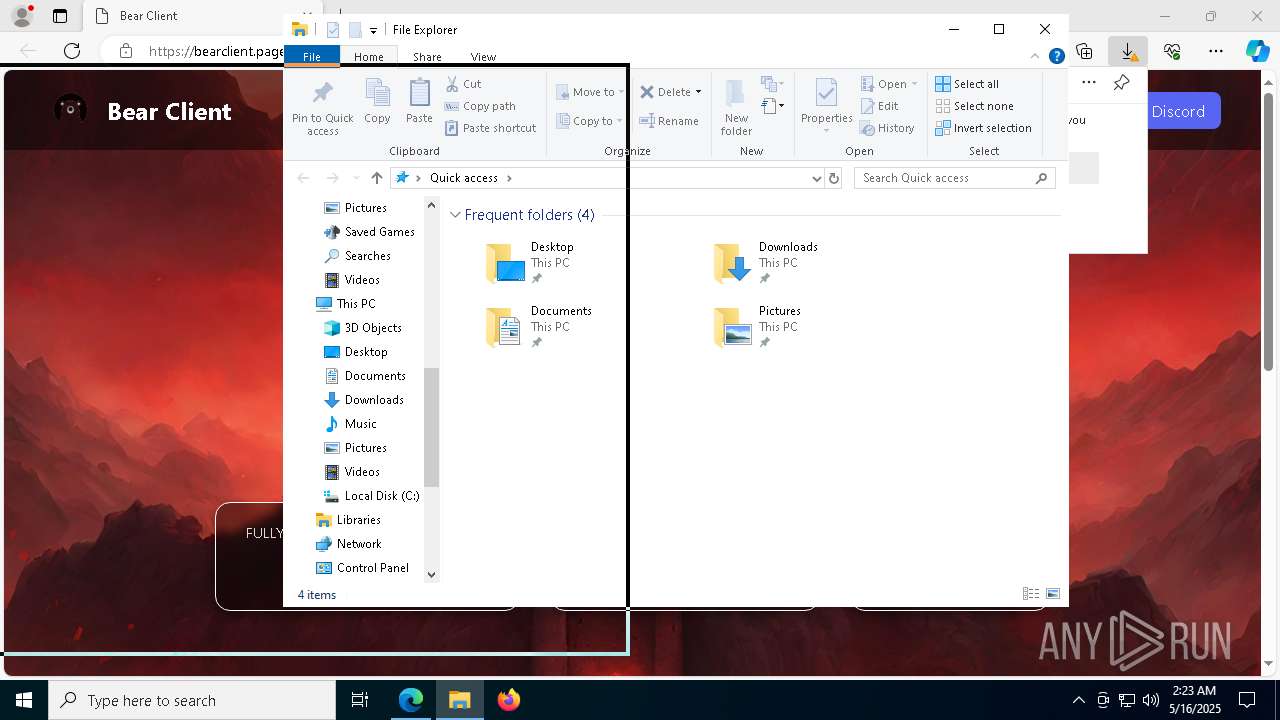Click Quick access in address bar
This screenshot has height=720, width=1280.
pos(464,178)
